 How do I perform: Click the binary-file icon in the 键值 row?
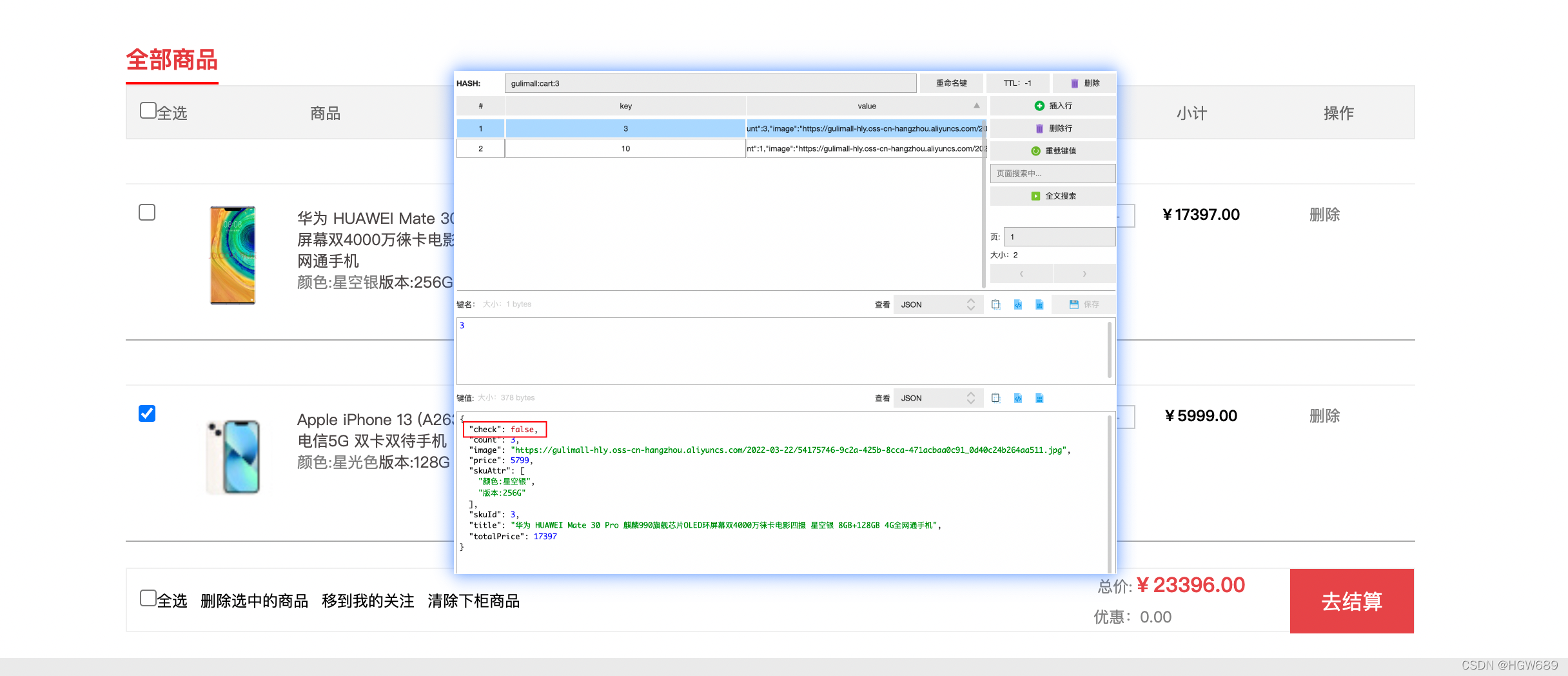tap(1039, 398)
